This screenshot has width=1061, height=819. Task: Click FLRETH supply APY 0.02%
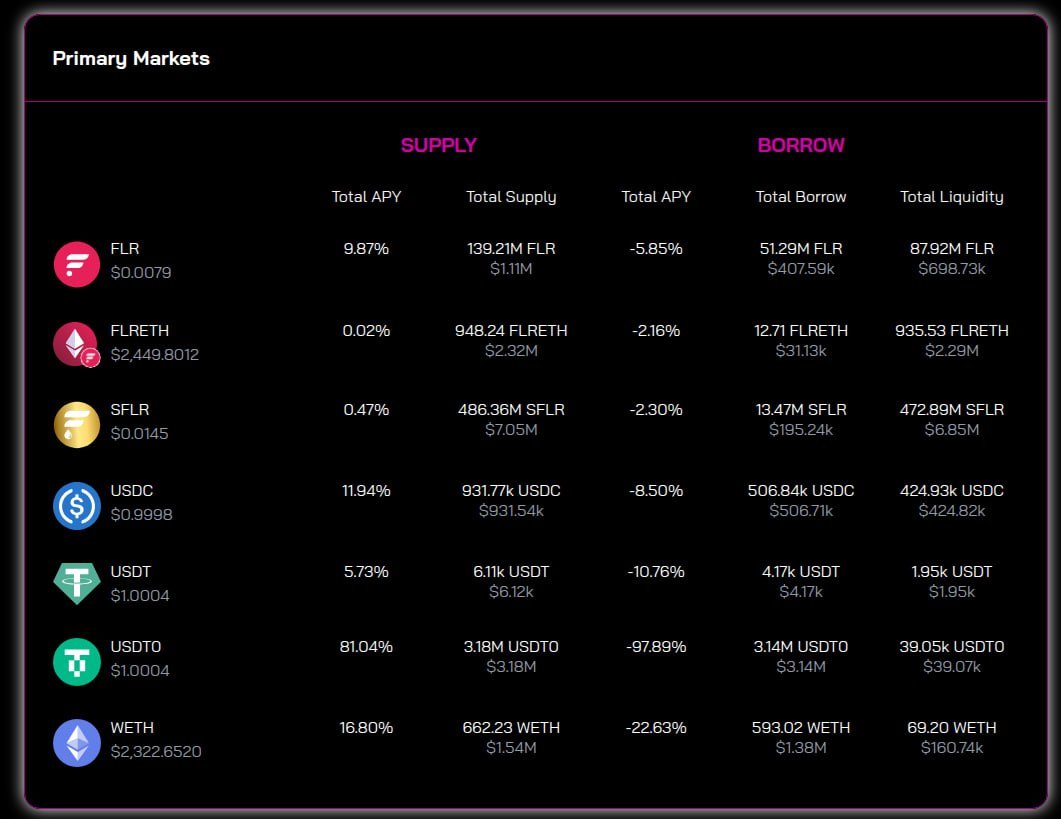pyautogui.click(x=366, y=330)
